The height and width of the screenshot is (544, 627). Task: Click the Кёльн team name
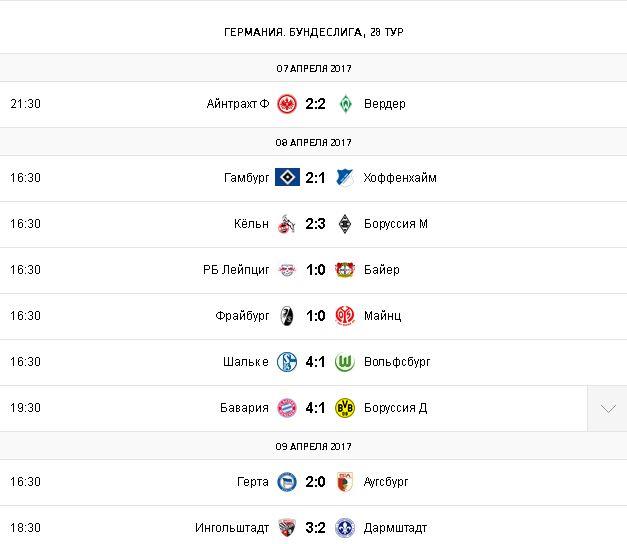tap(250, 224)
